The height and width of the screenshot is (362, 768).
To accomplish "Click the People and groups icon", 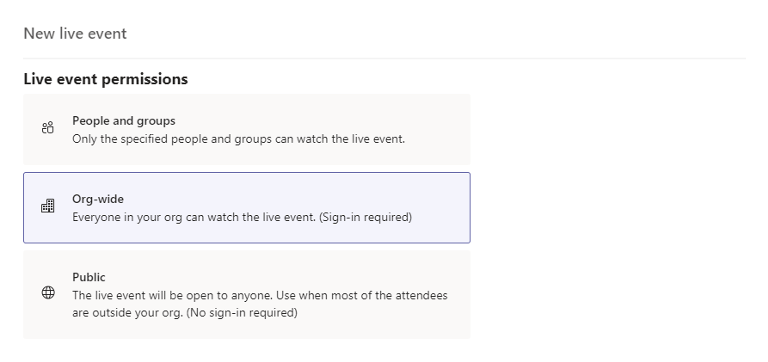I will 48,128.
